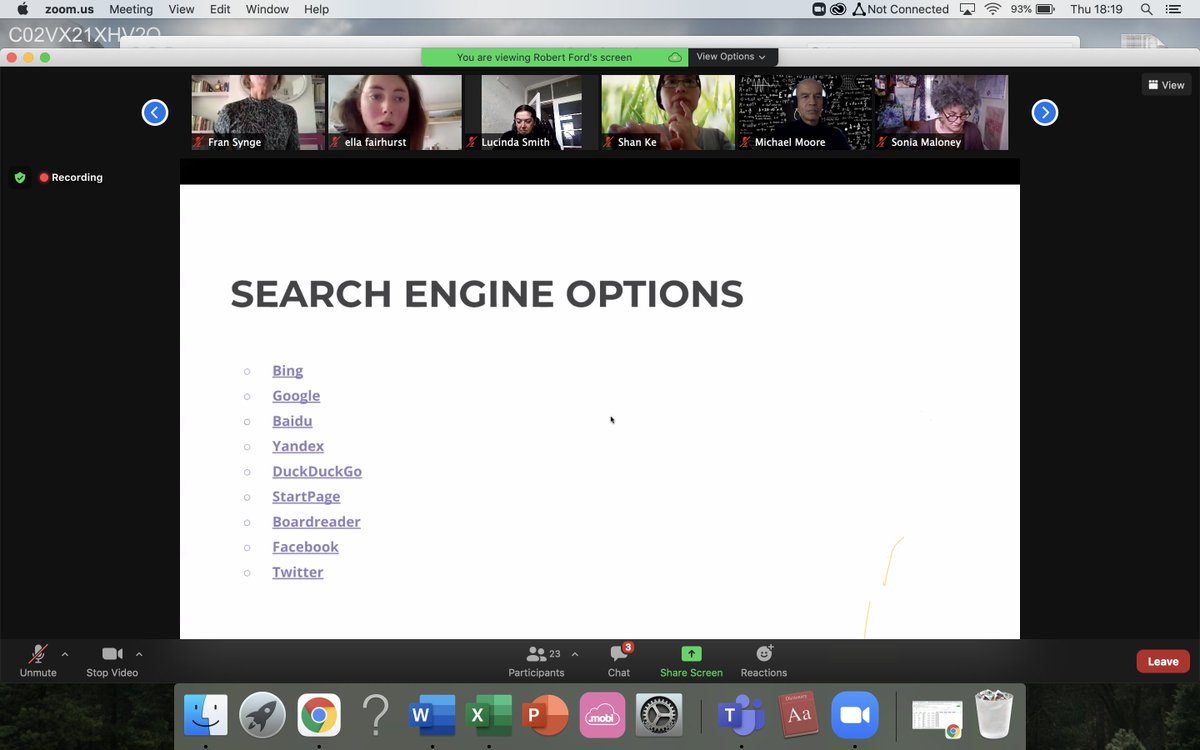
Task: Click the AirPlay display icon
Action: tap(967, 9)
